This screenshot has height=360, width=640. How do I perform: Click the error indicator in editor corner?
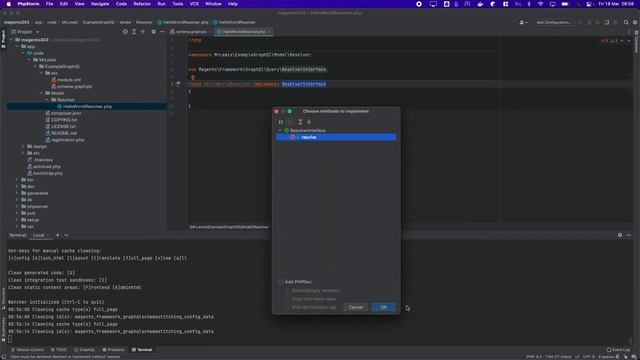(x=604, y=40)
